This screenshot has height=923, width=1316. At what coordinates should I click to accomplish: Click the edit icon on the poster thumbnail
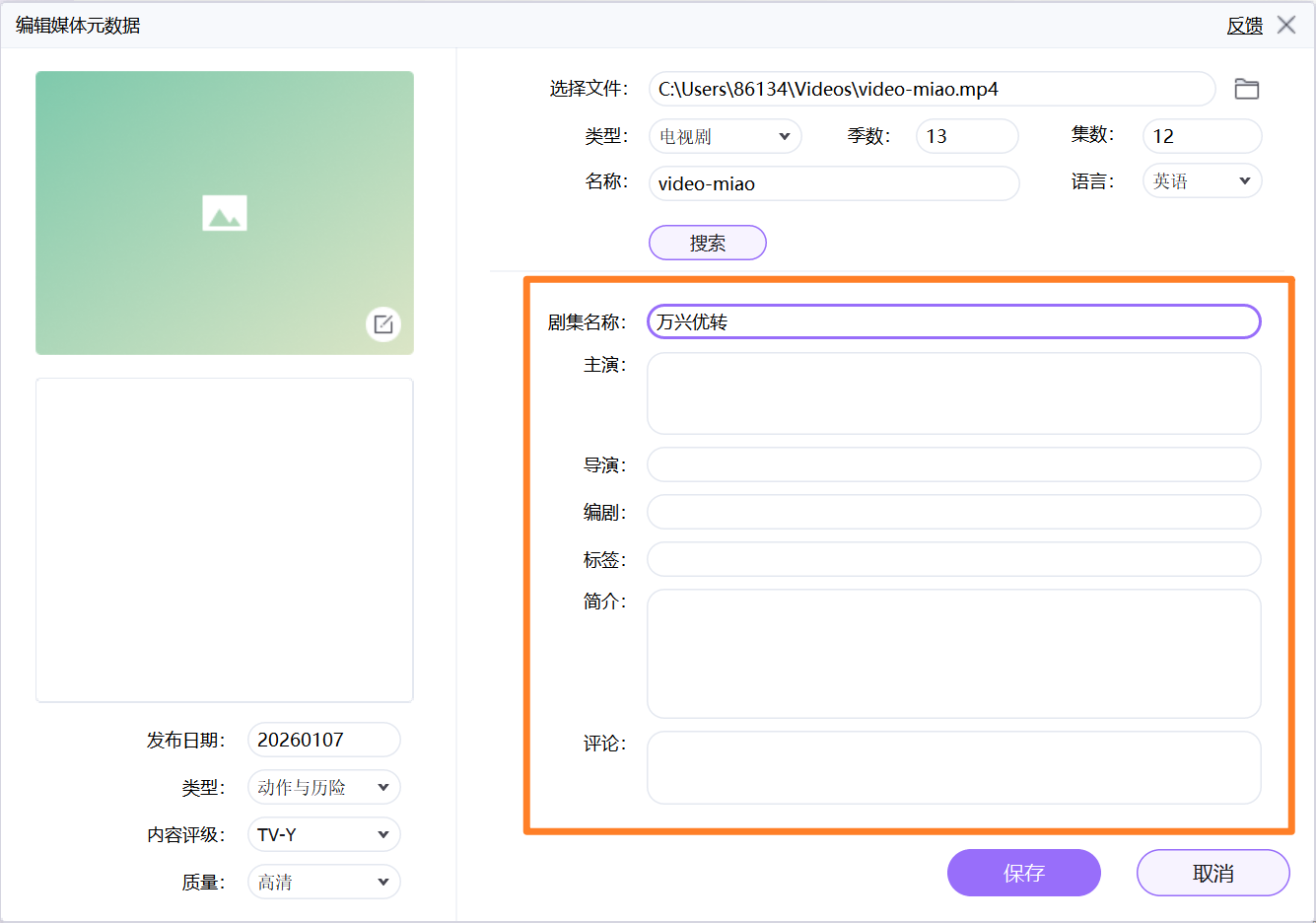click(382, 324)
